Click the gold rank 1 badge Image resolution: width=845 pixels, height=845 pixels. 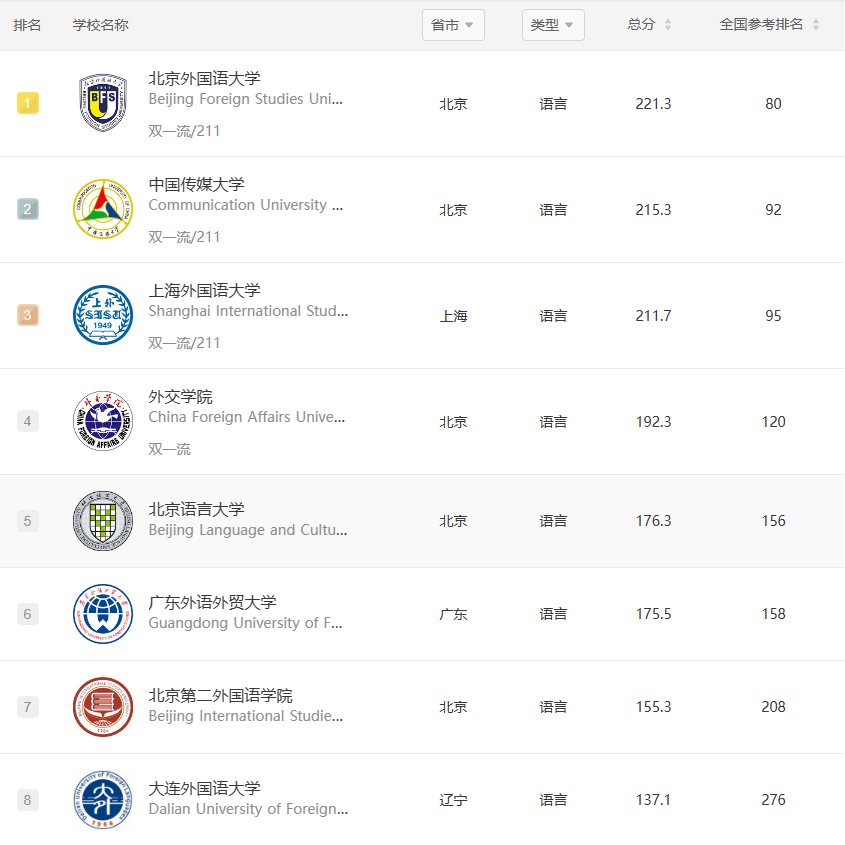point(27,103)
